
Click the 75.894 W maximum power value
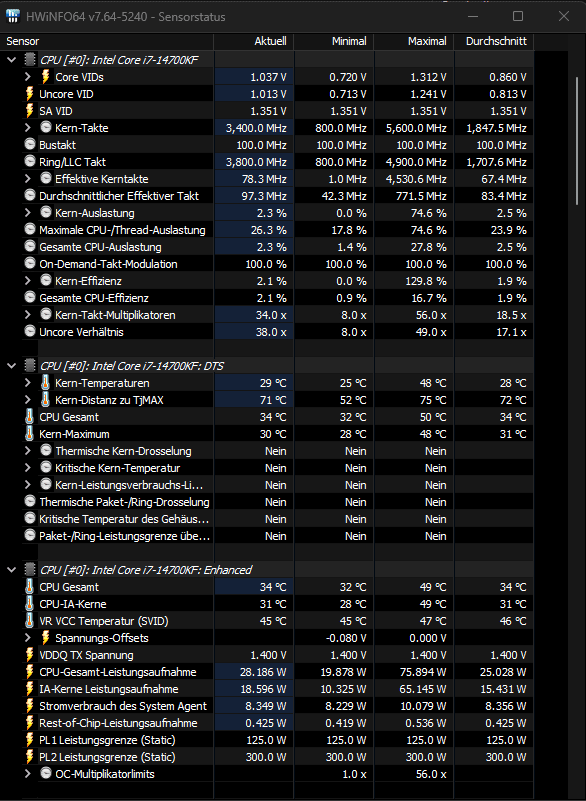(x=423, y=672)
